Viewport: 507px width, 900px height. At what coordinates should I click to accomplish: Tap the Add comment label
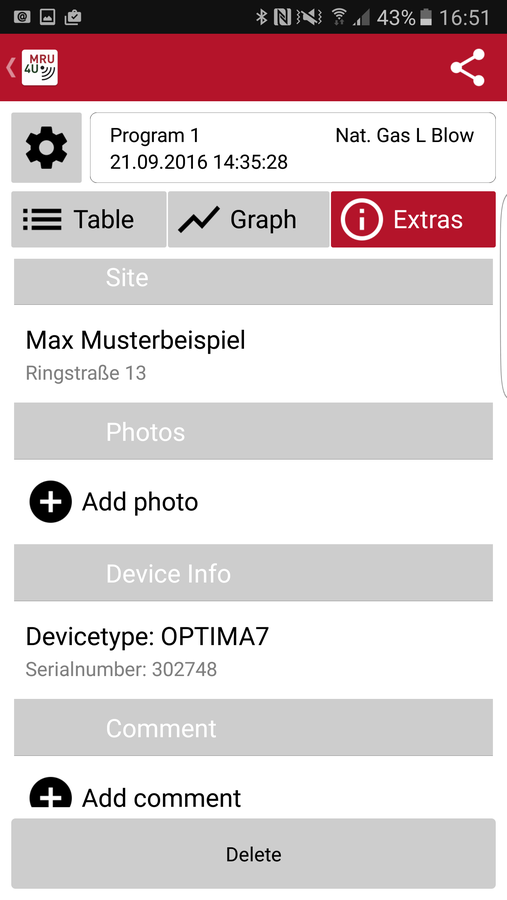tap(161, 797)
